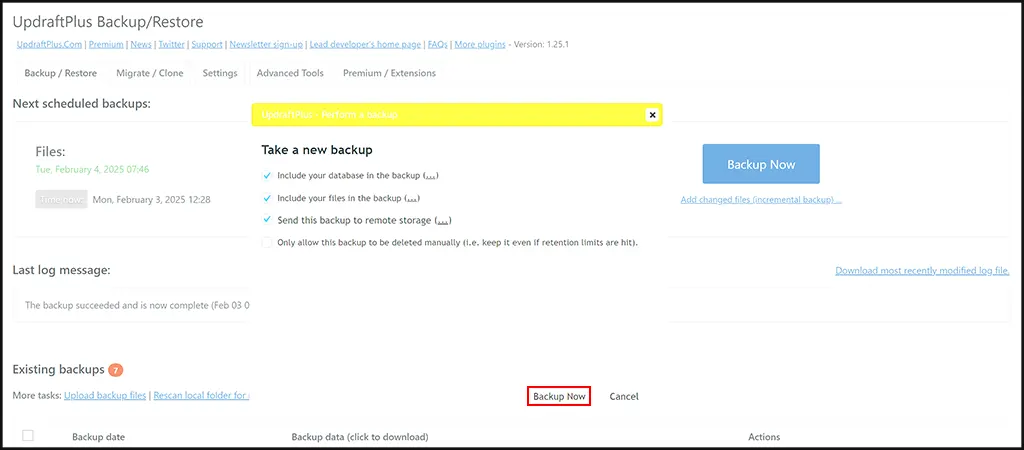Open the Backup / Restore tab
1024x450 pixels.
point(61,73)
